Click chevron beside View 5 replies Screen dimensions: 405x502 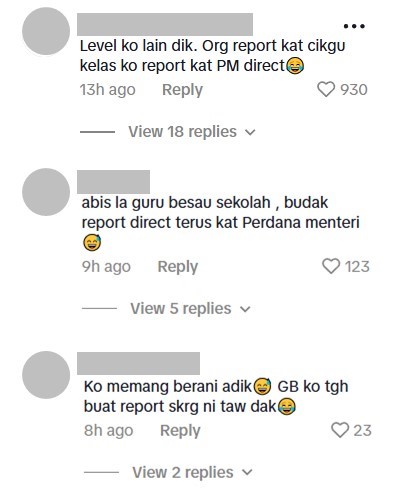tap(245, 309)
